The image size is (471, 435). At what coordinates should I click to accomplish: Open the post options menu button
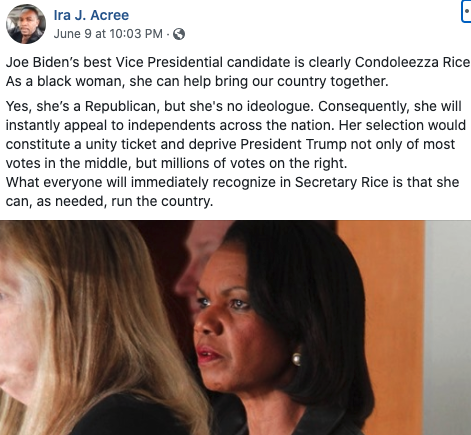click(x=466, y=12)
